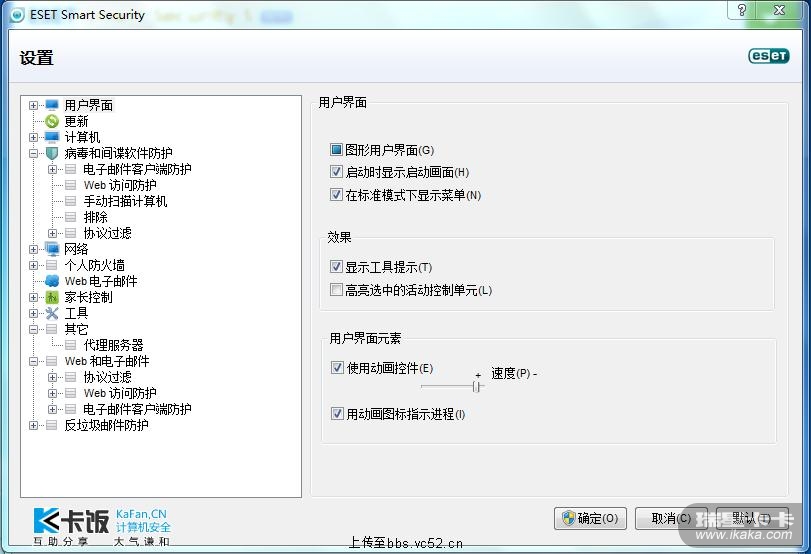Click the icon beside 手动扫描计算机
This screenshot has height=554, width=811.
(x=71, y=201)
